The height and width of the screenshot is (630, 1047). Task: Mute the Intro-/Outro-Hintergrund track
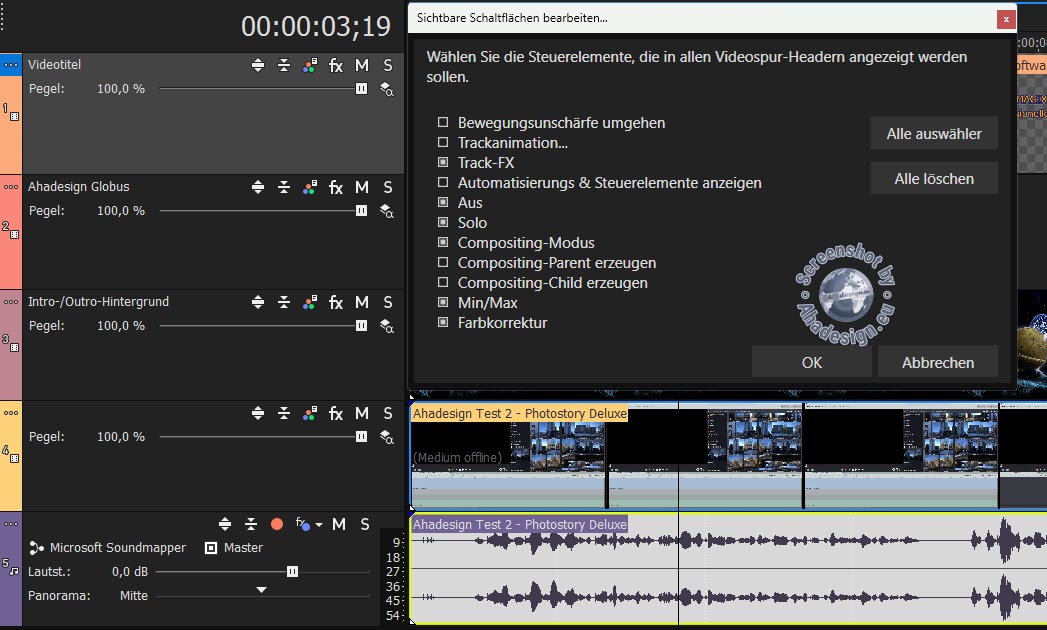click(x=362, y=303)
